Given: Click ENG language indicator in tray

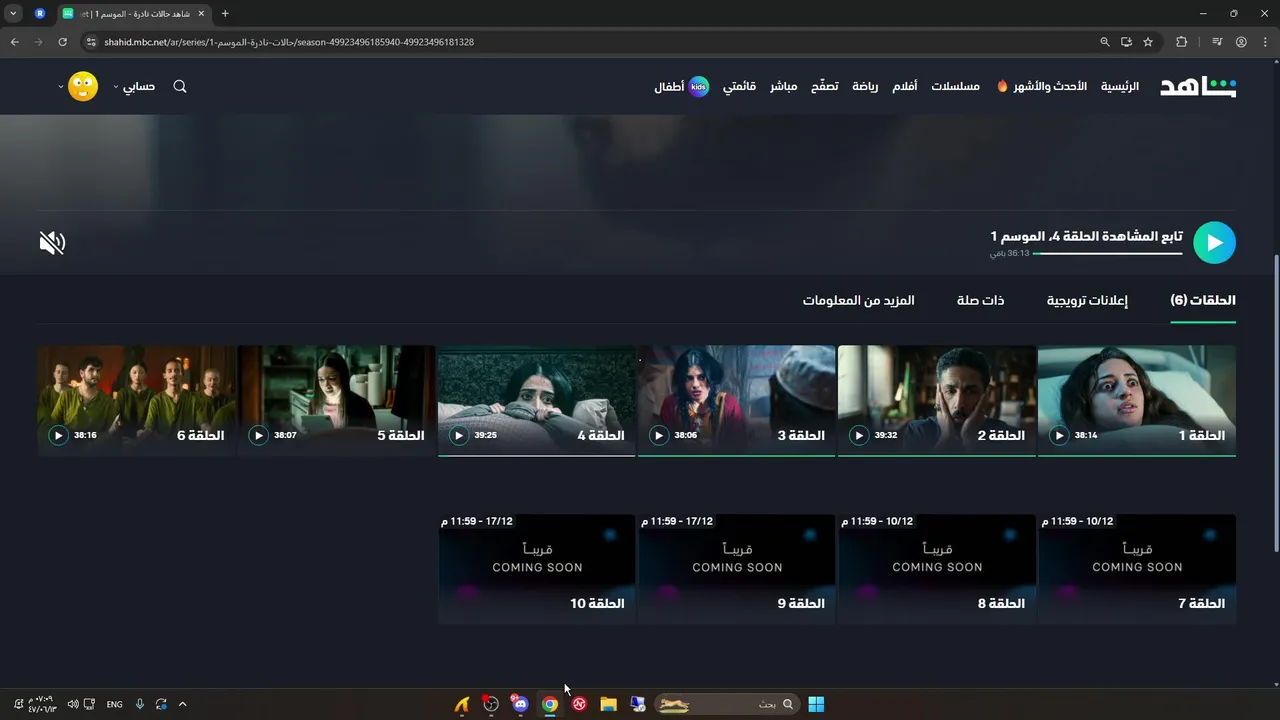Looking at the screenshot, I should [x=114, y=704].
